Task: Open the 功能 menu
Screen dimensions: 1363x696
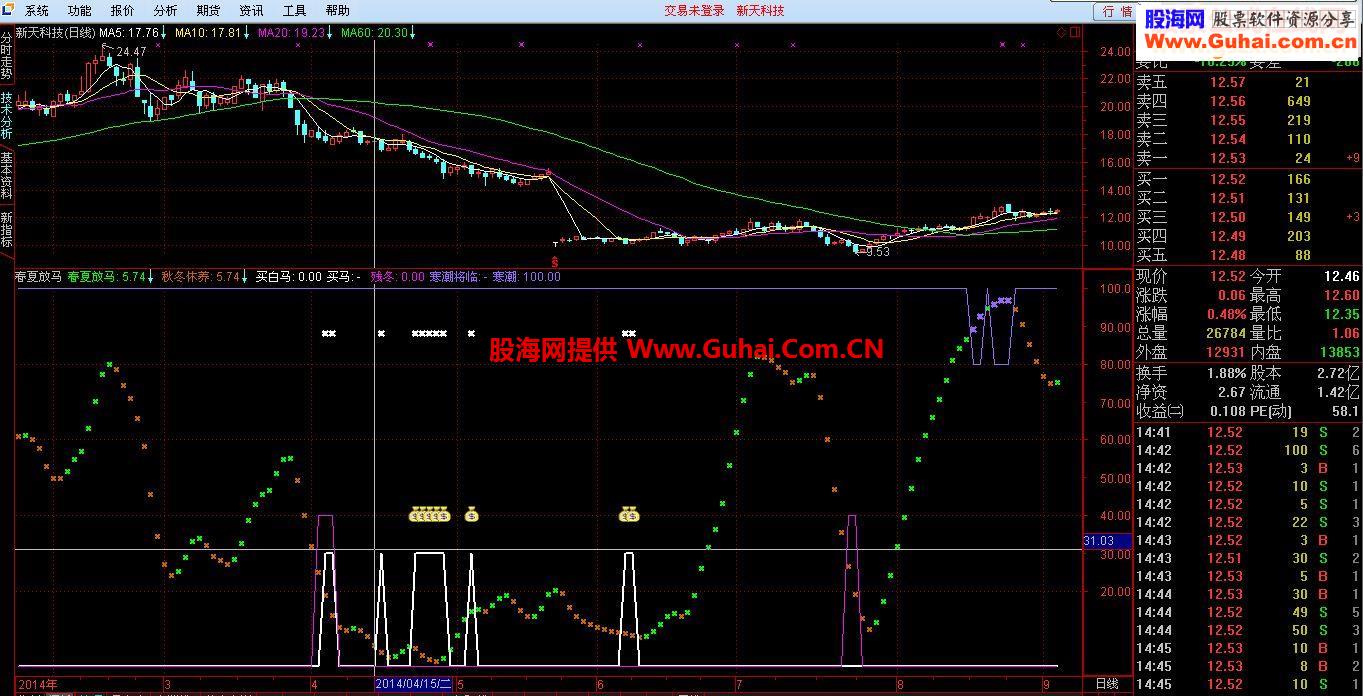Action: click(79, 11)
